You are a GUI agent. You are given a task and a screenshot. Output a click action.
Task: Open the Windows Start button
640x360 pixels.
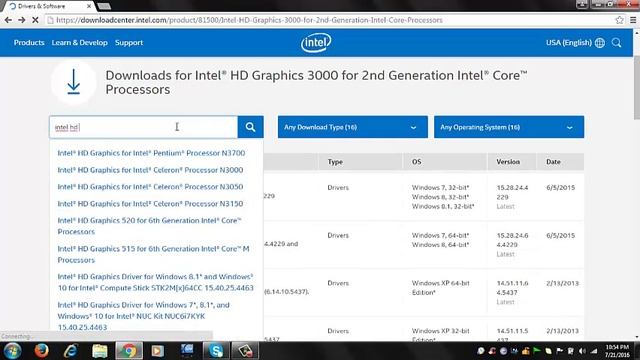[12, 351]
